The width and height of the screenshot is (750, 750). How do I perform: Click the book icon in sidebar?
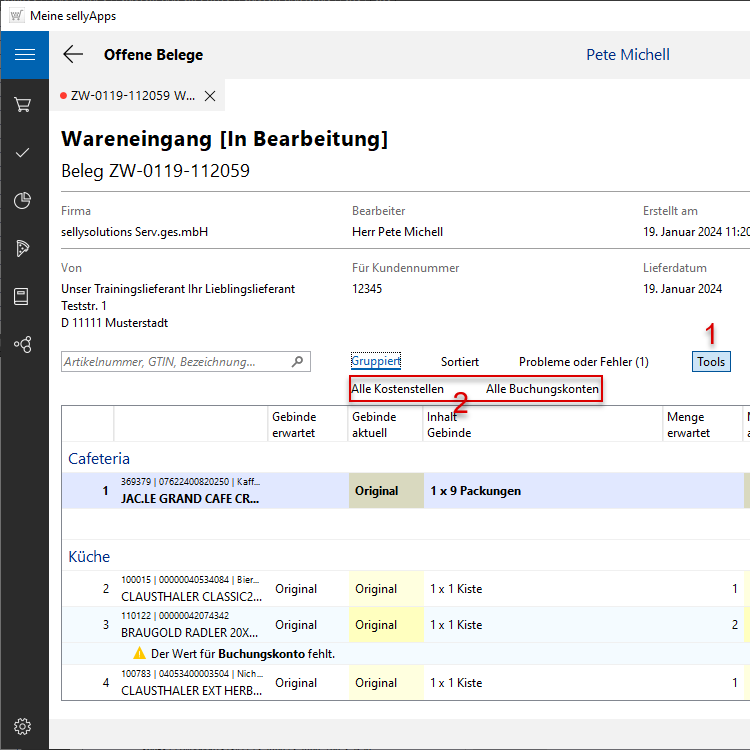23,296
